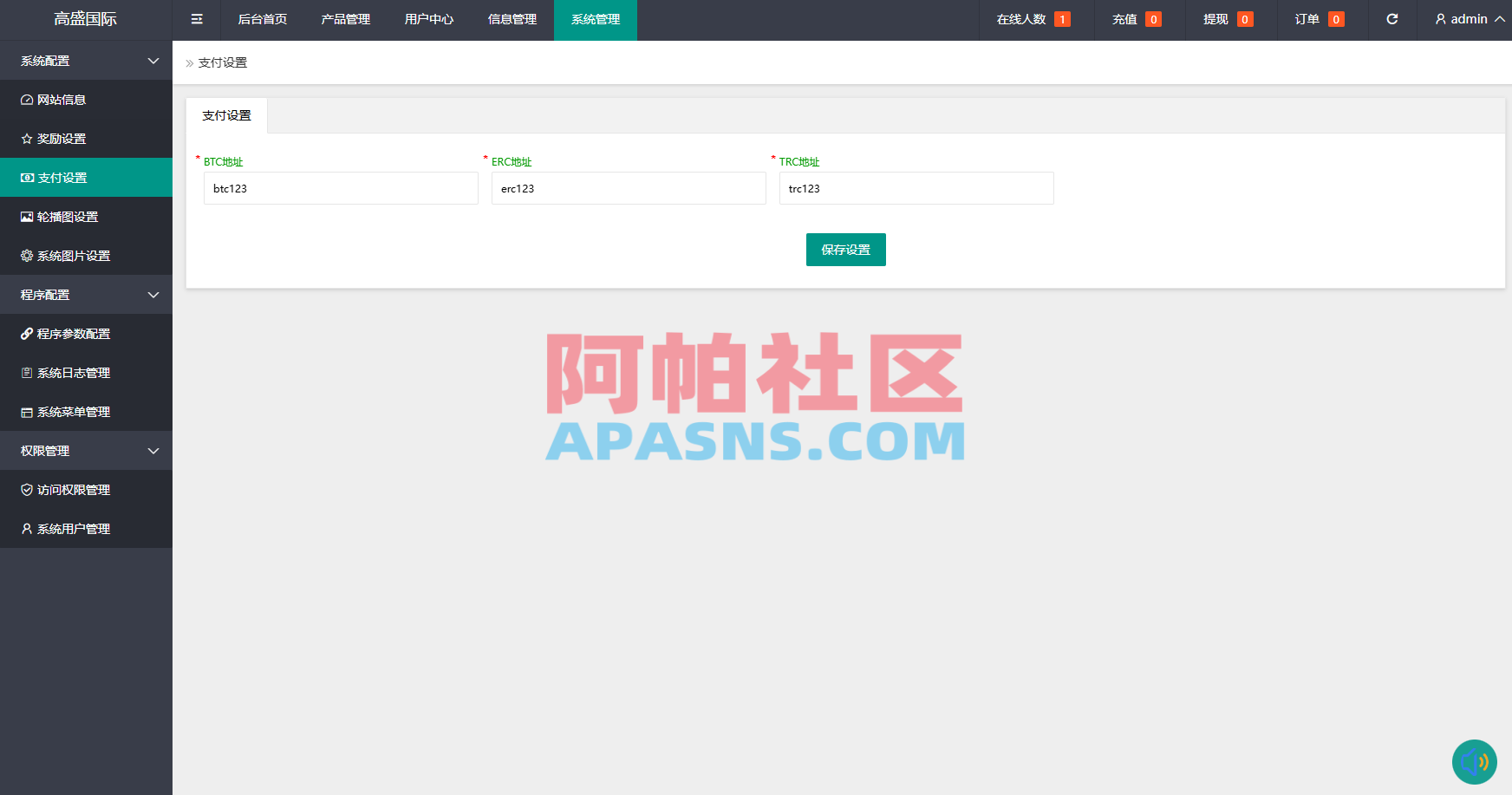Click the star icon beside 奖励设置
Viewport: 1512px width, 795px height.
click(27, 139)
